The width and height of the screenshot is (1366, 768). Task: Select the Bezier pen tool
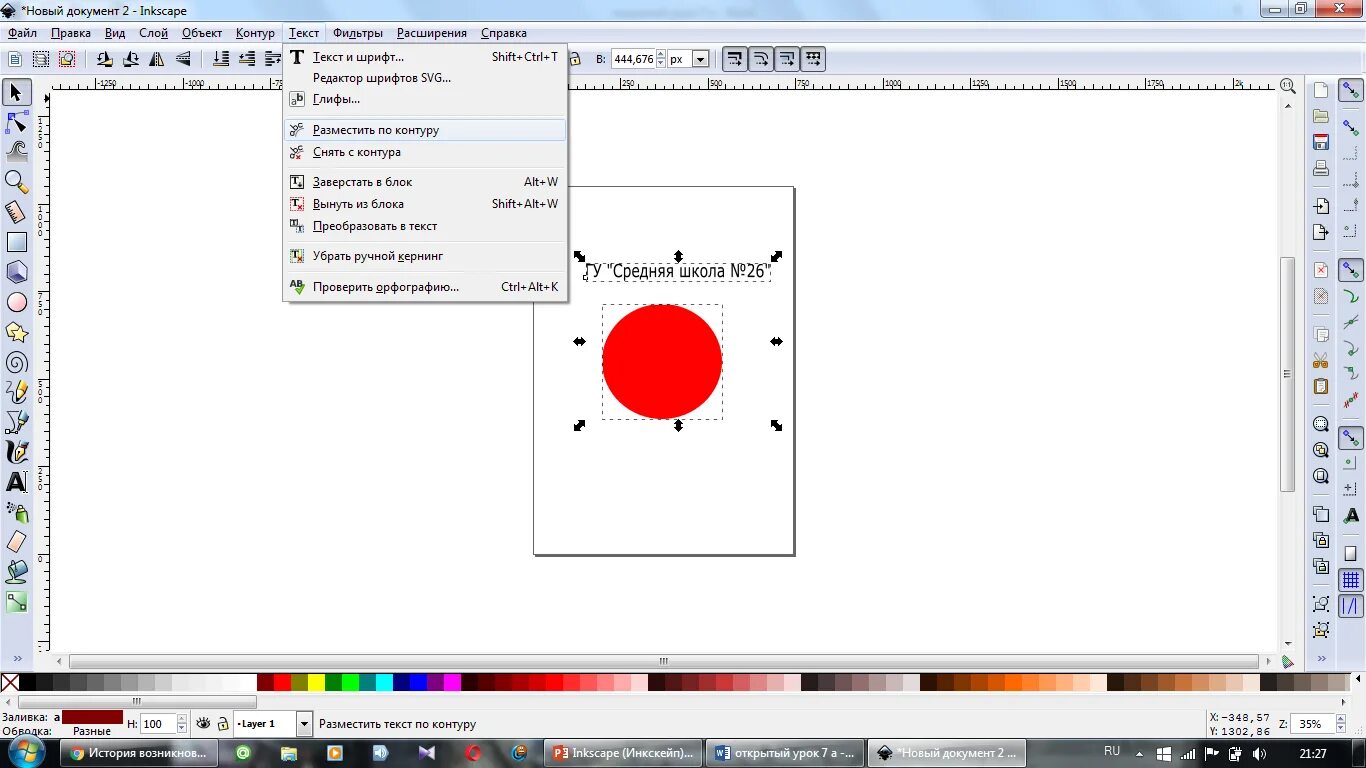16,422
